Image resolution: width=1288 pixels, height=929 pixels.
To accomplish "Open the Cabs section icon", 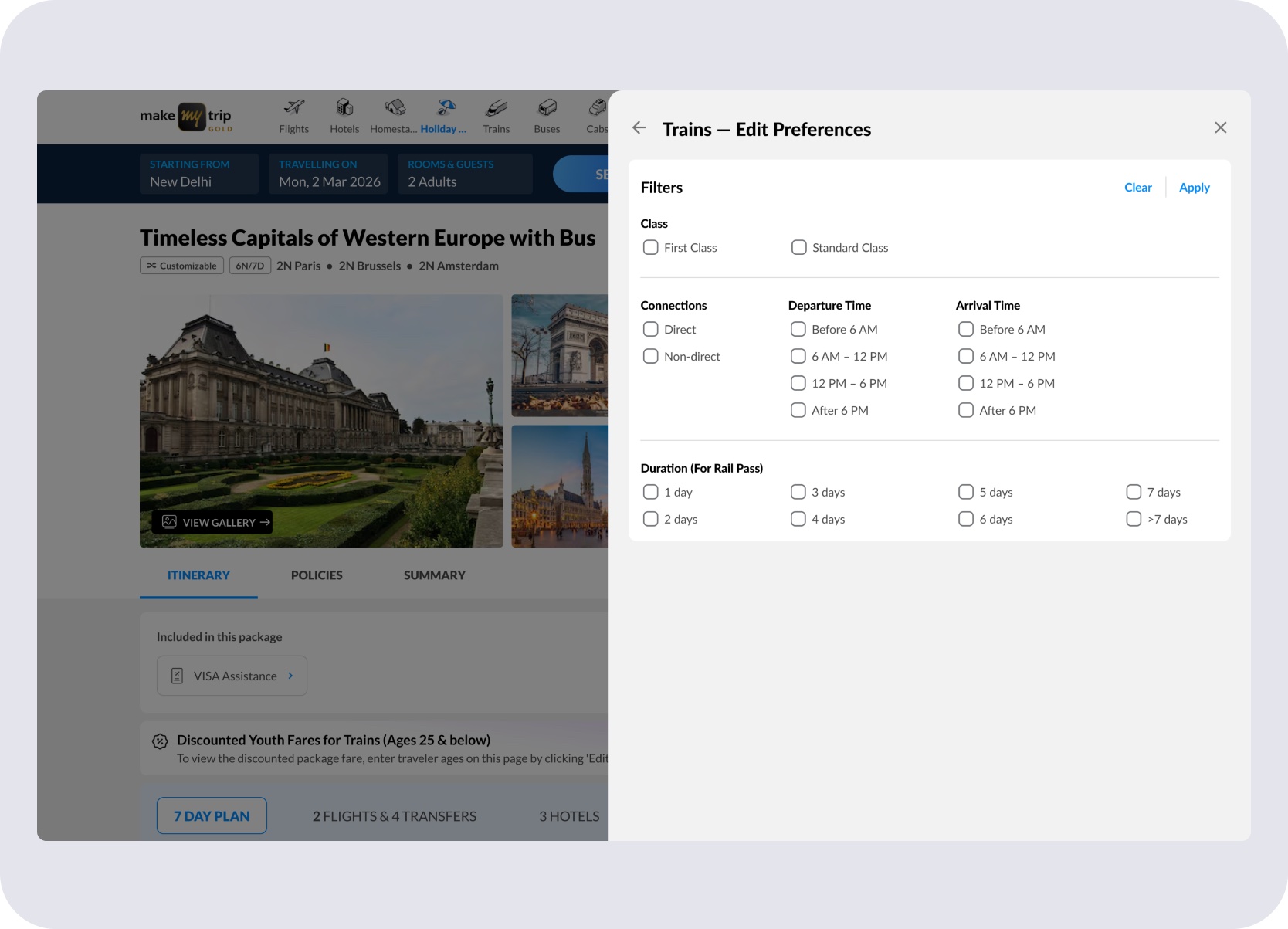I will click(598, 107).
